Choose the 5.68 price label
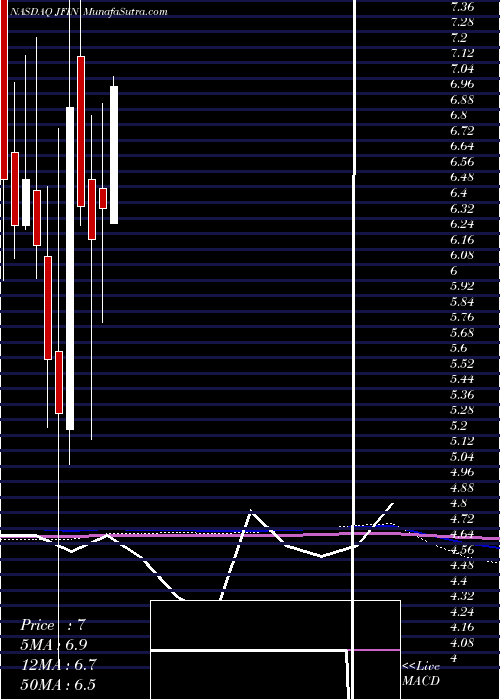 click(462, 333)
